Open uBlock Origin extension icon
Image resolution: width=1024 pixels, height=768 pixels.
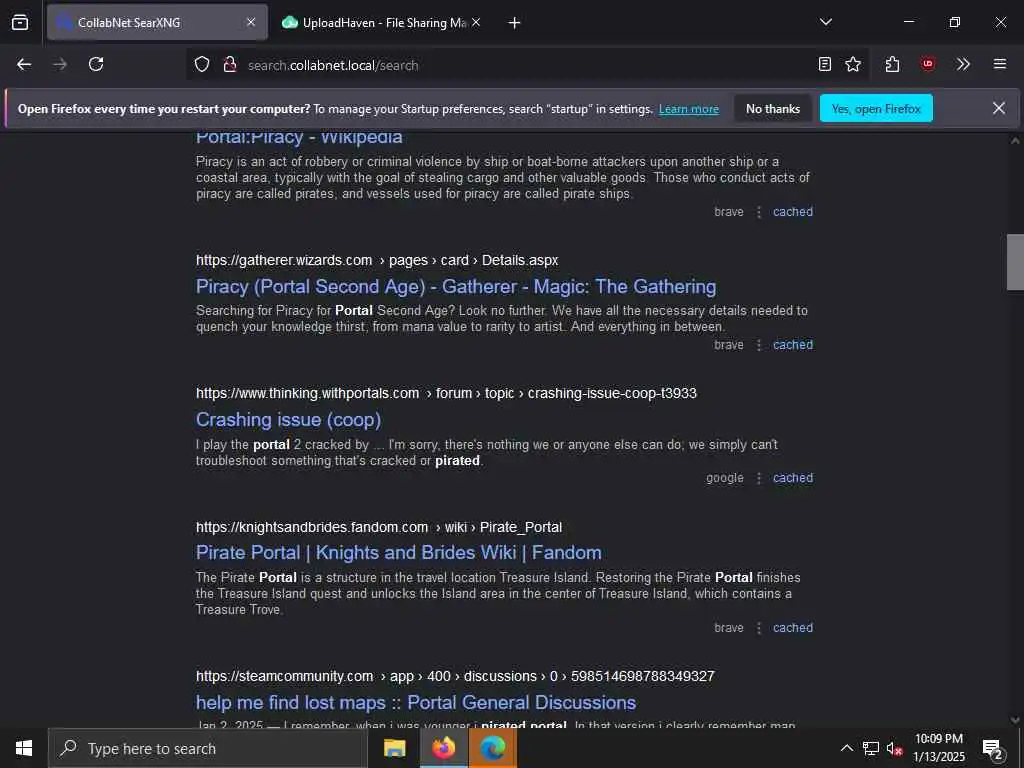[x=927, y=64]
